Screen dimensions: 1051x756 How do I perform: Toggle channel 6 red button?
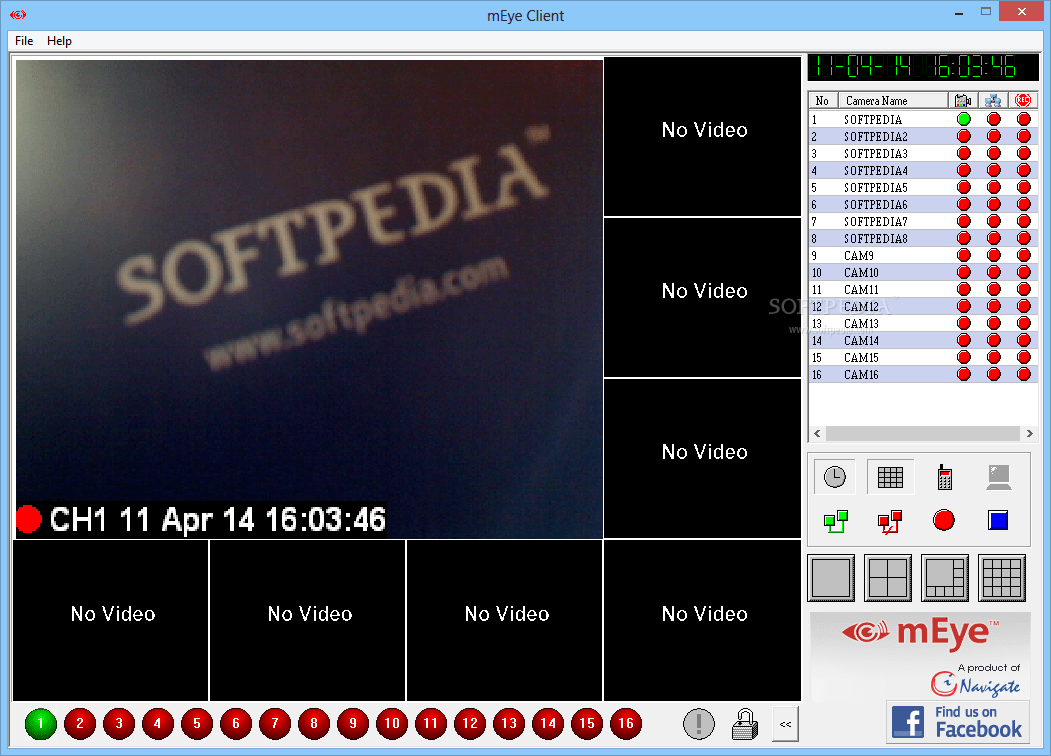coord(235,724)
